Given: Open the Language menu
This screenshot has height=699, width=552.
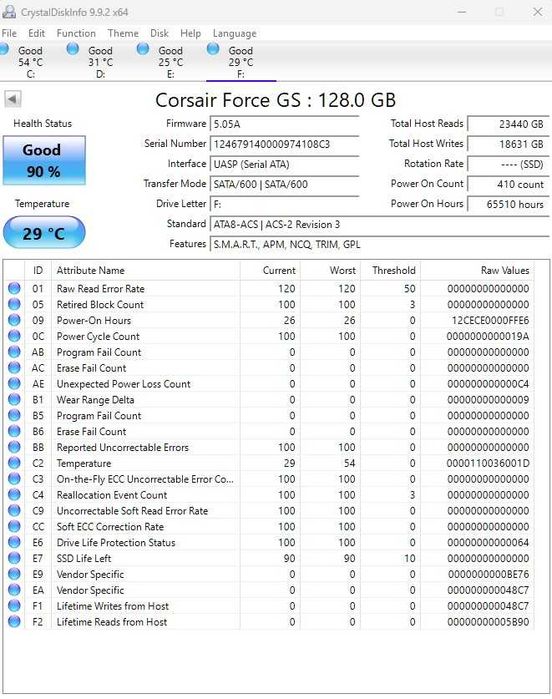Looking at the screenshot, I should 235,33.
